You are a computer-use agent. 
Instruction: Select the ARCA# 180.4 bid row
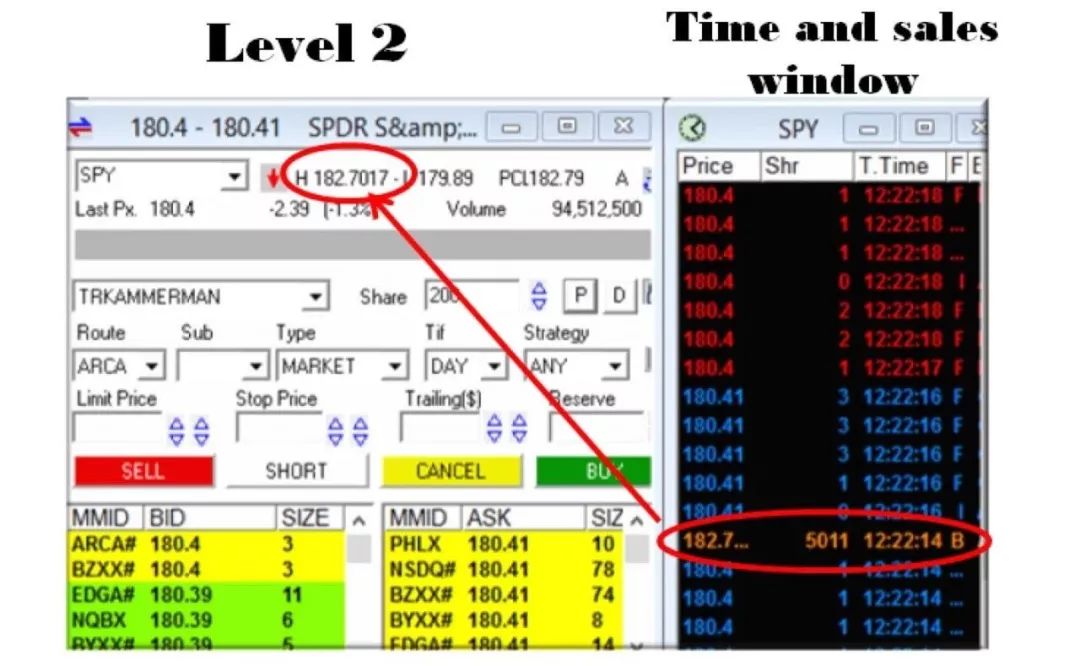pos(206,544)
